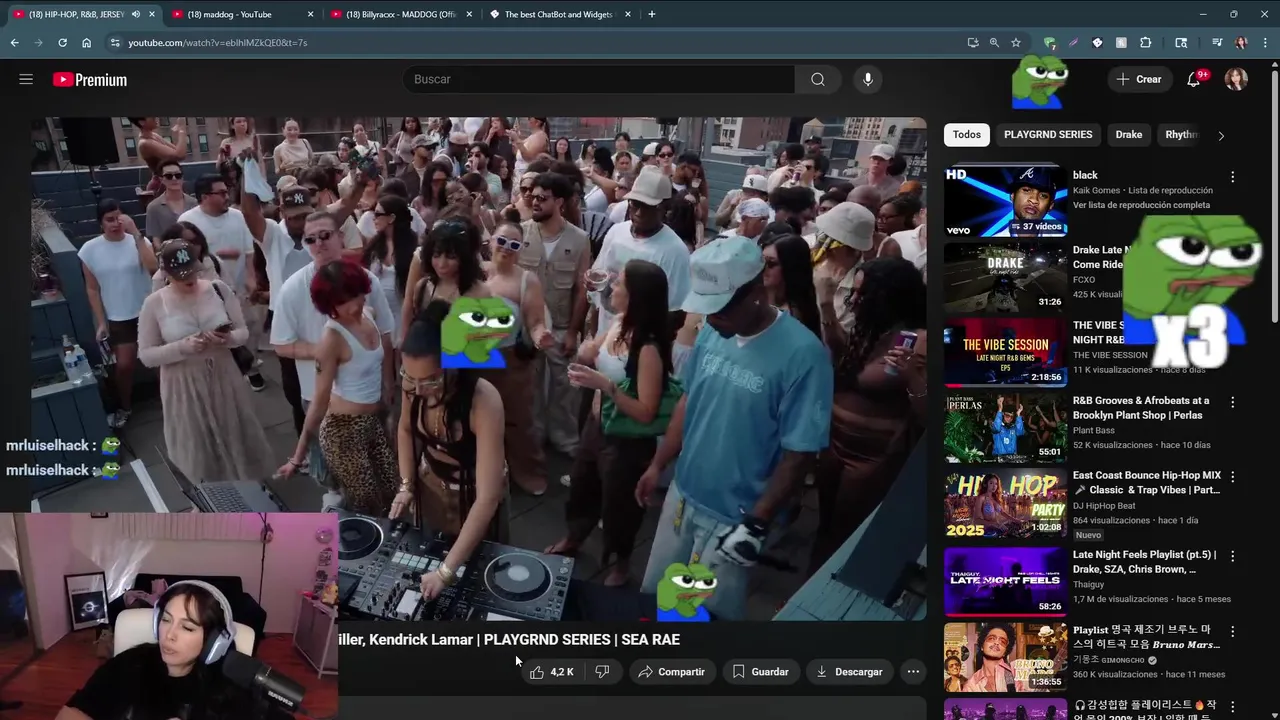This screenshot has width=1280, height=720.
Task: Click the 'Guardar' save button
Action: coord(760,672)
